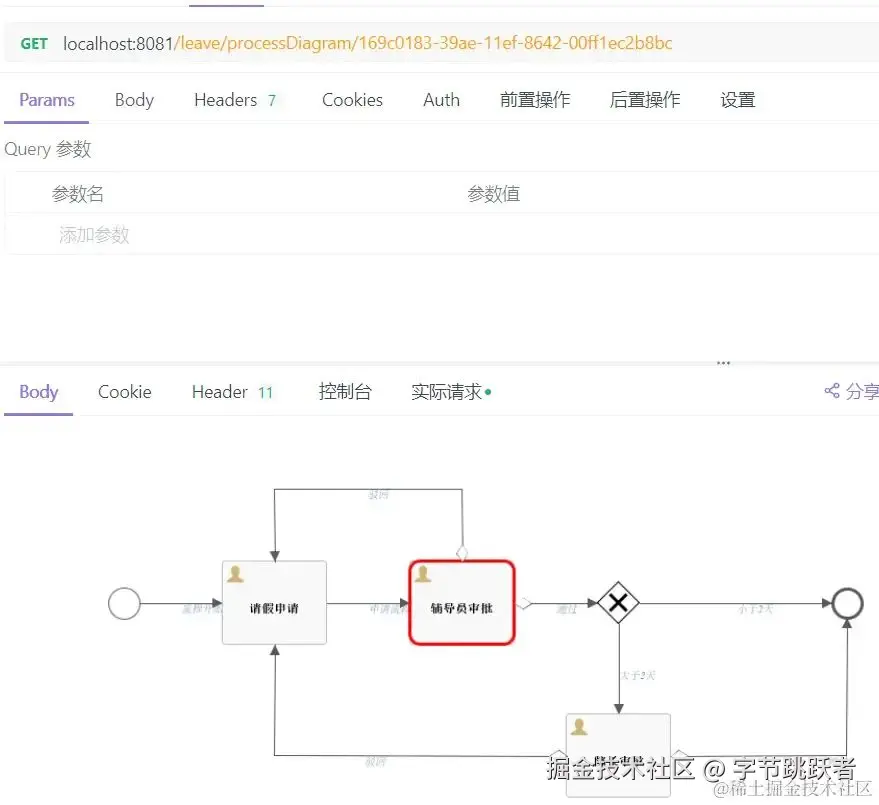Switch to the 前置操作 tab
The height and width of the screenshot is (805, 879).
point(535,100)
